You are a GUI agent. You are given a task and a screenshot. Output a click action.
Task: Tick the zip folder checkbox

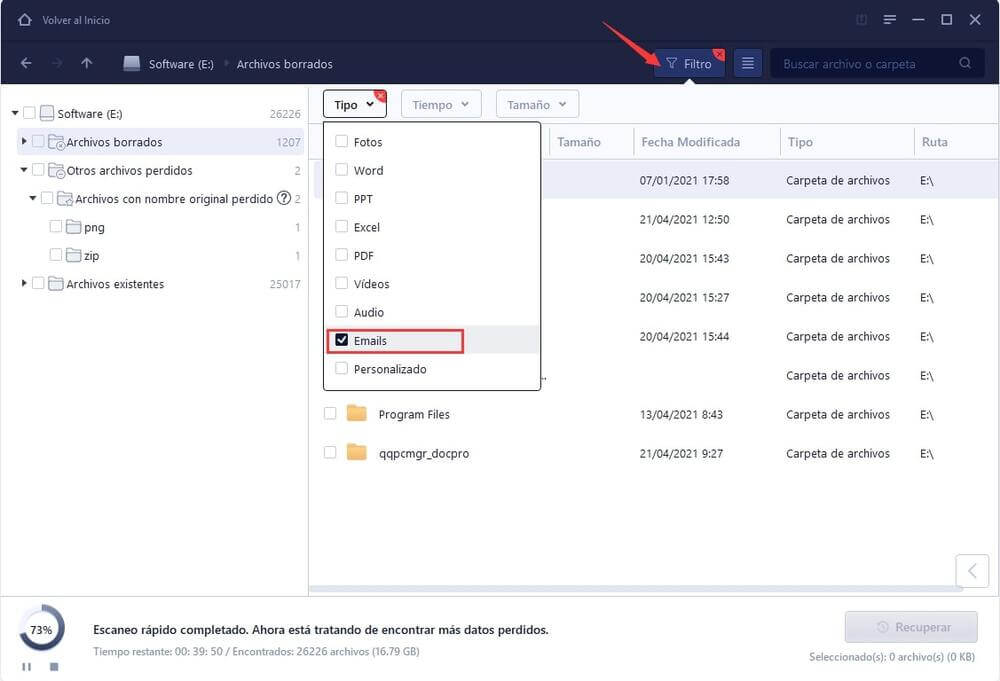point(56,254)
